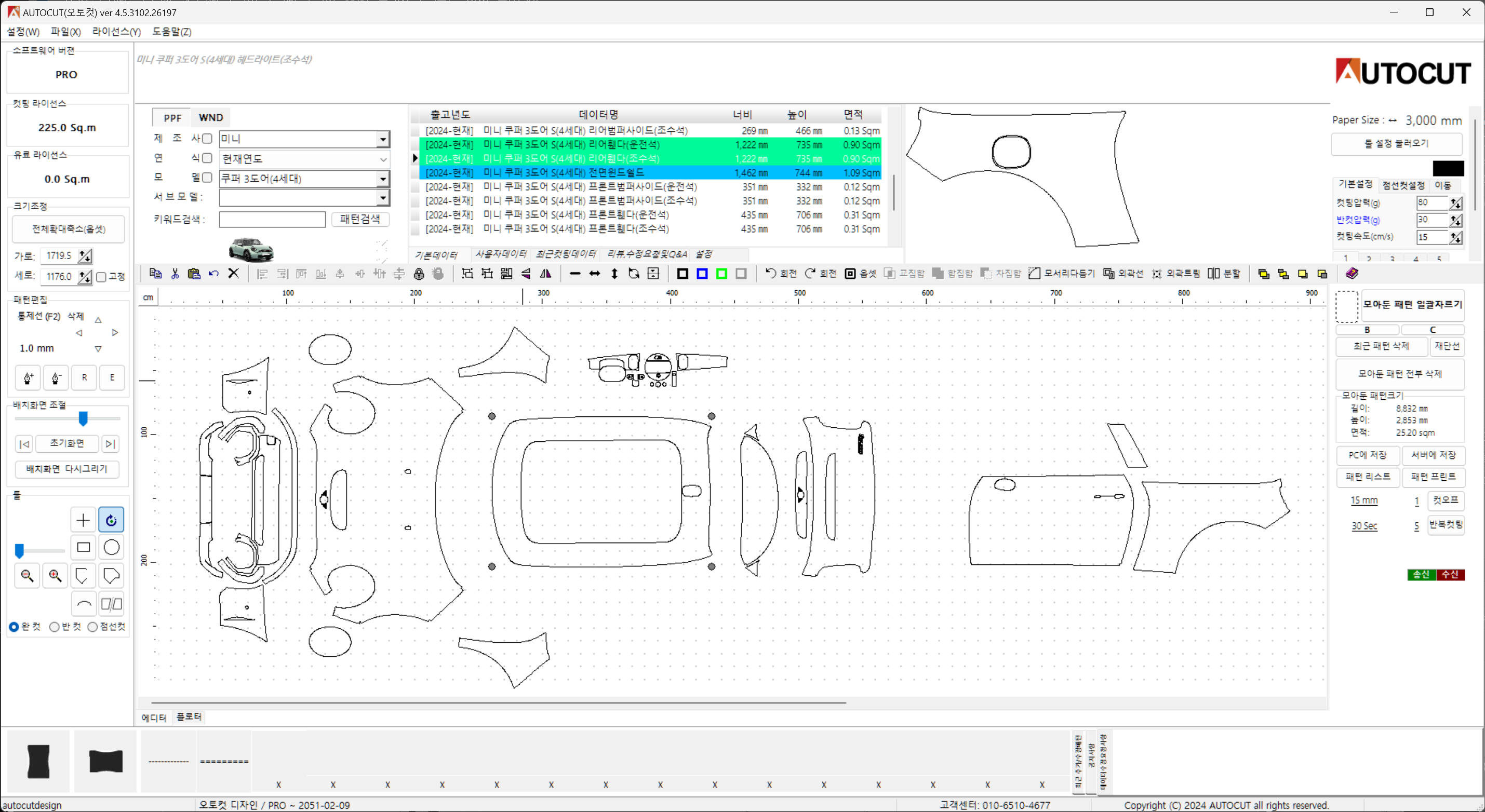Click the 패턴검색 search button
This screenshot has width=1485, height=812.
click(360, 219)
